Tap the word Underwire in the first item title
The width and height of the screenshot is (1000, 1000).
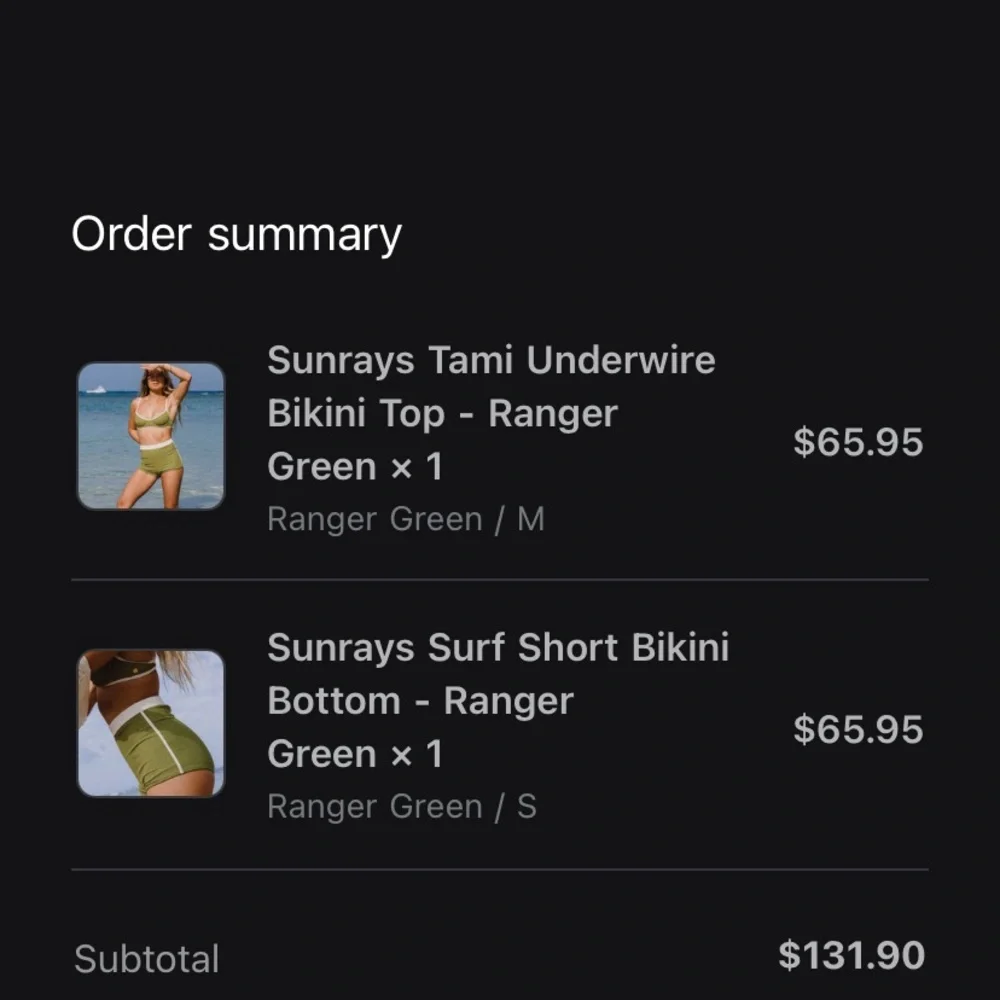click(x=621, y=360)
